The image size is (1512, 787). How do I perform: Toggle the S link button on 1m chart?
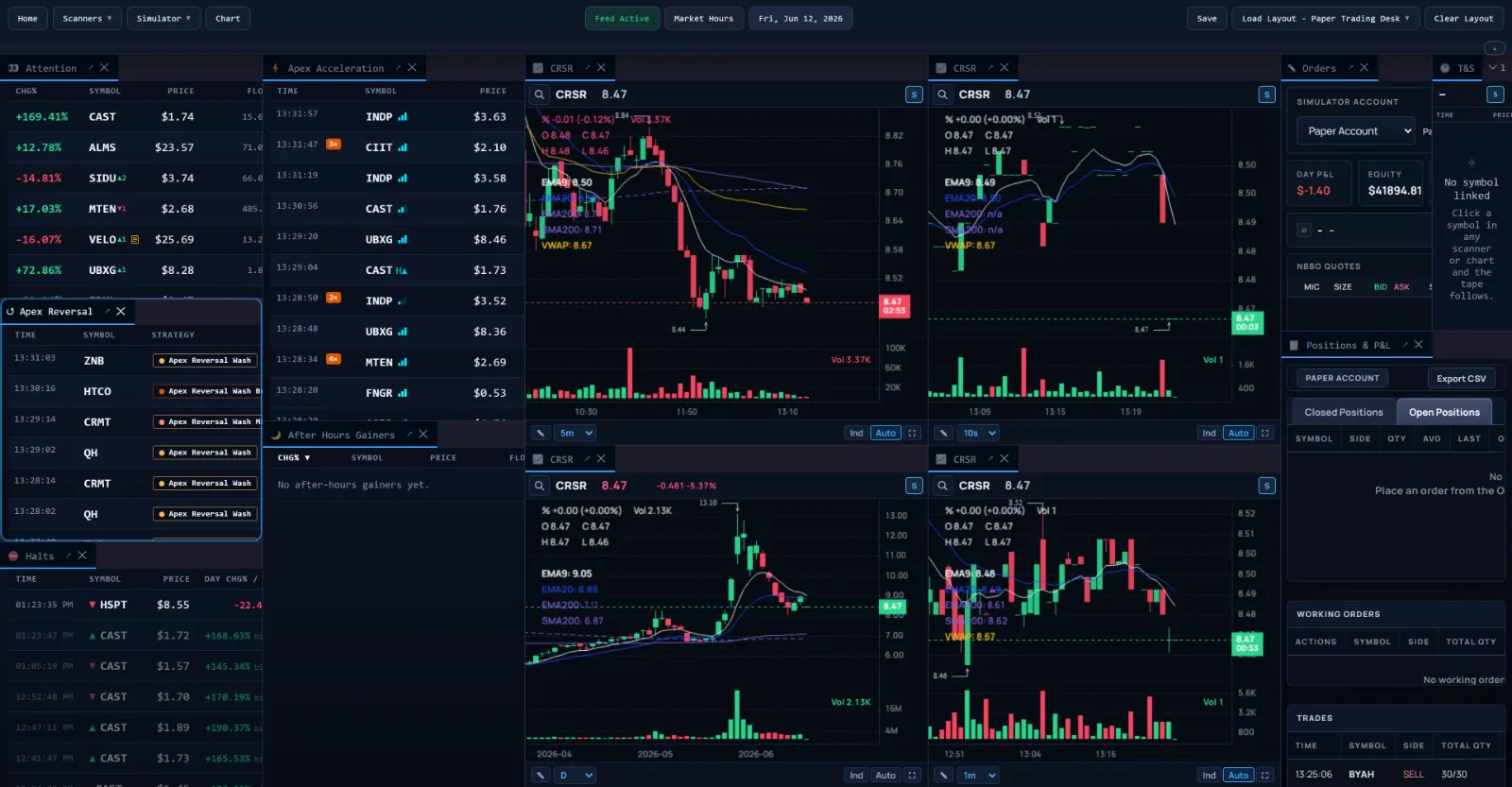click(1267, 486)
